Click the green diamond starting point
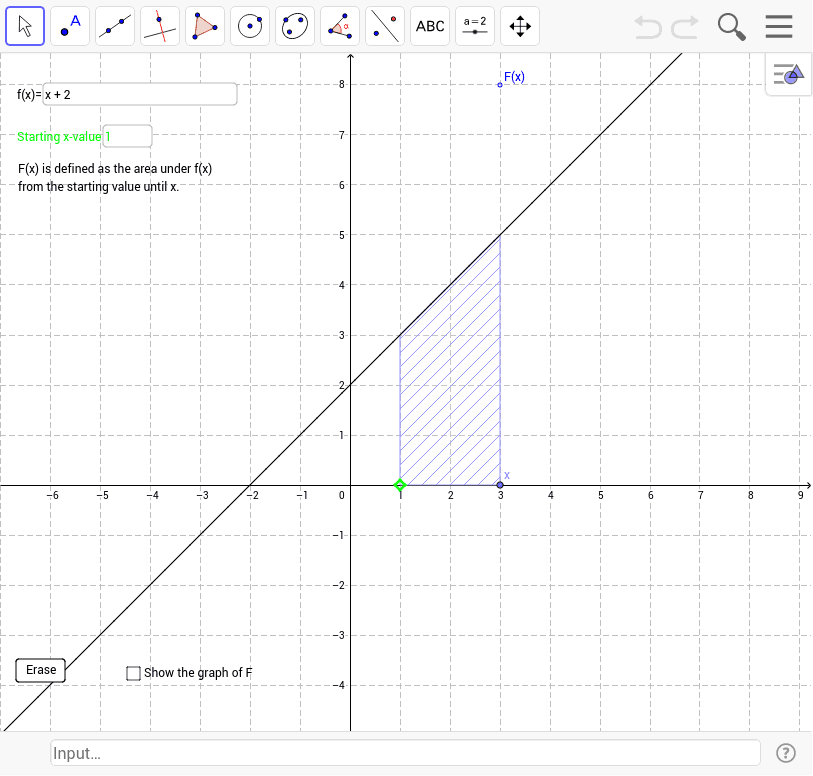813x776 pixels. pyautogui.click(x=400, y=485)
